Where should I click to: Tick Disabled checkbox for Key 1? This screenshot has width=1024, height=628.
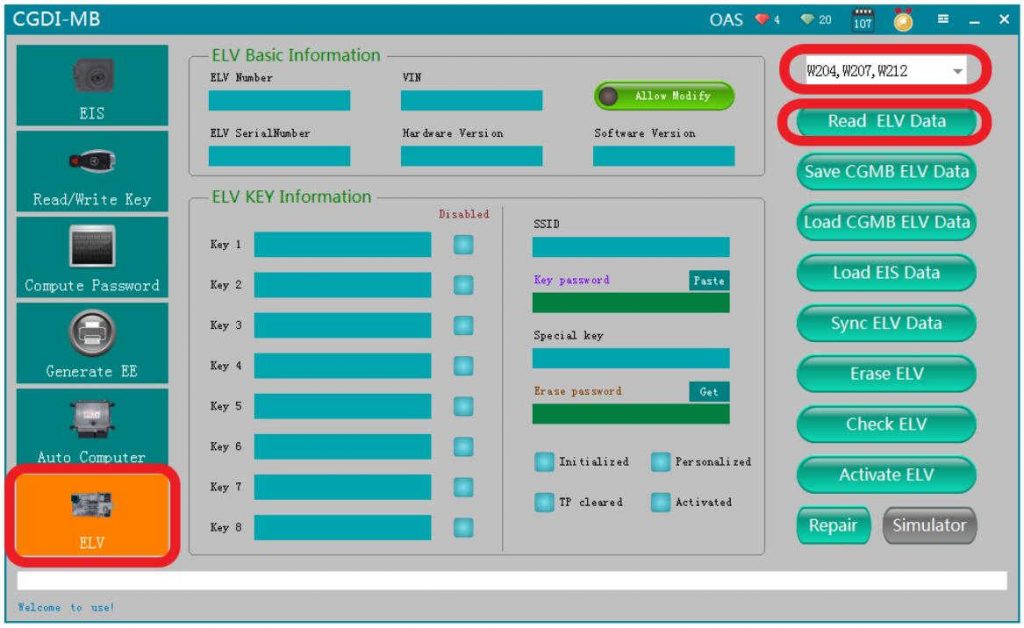click(464, 245)
